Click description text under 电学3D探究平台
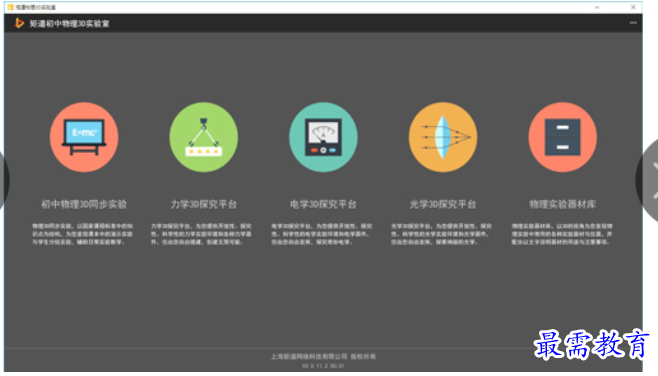The image size is (658, 376). [321, 234]
